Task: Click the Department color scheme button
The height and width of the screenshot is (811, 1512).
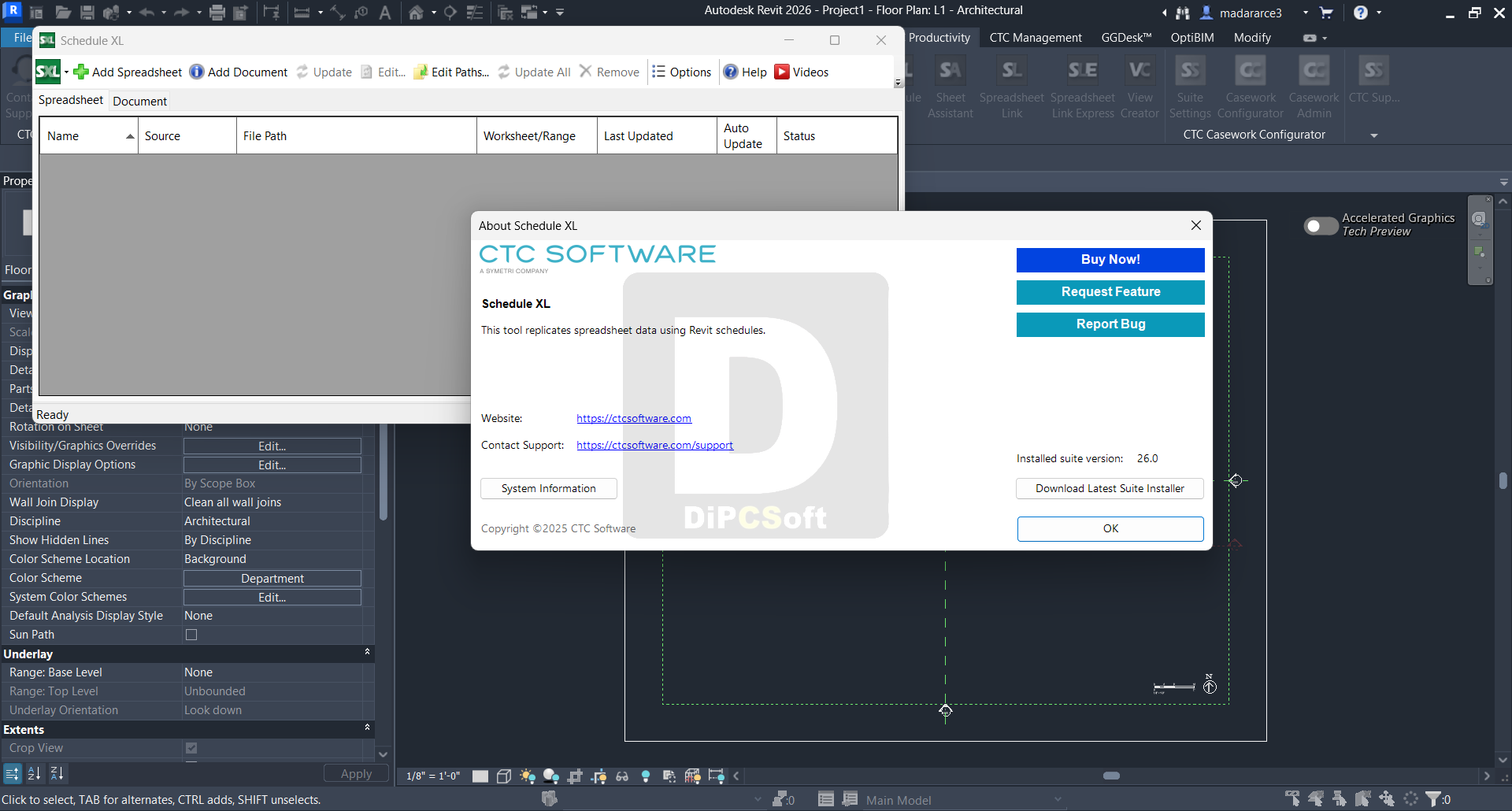Action: point(272,579)
